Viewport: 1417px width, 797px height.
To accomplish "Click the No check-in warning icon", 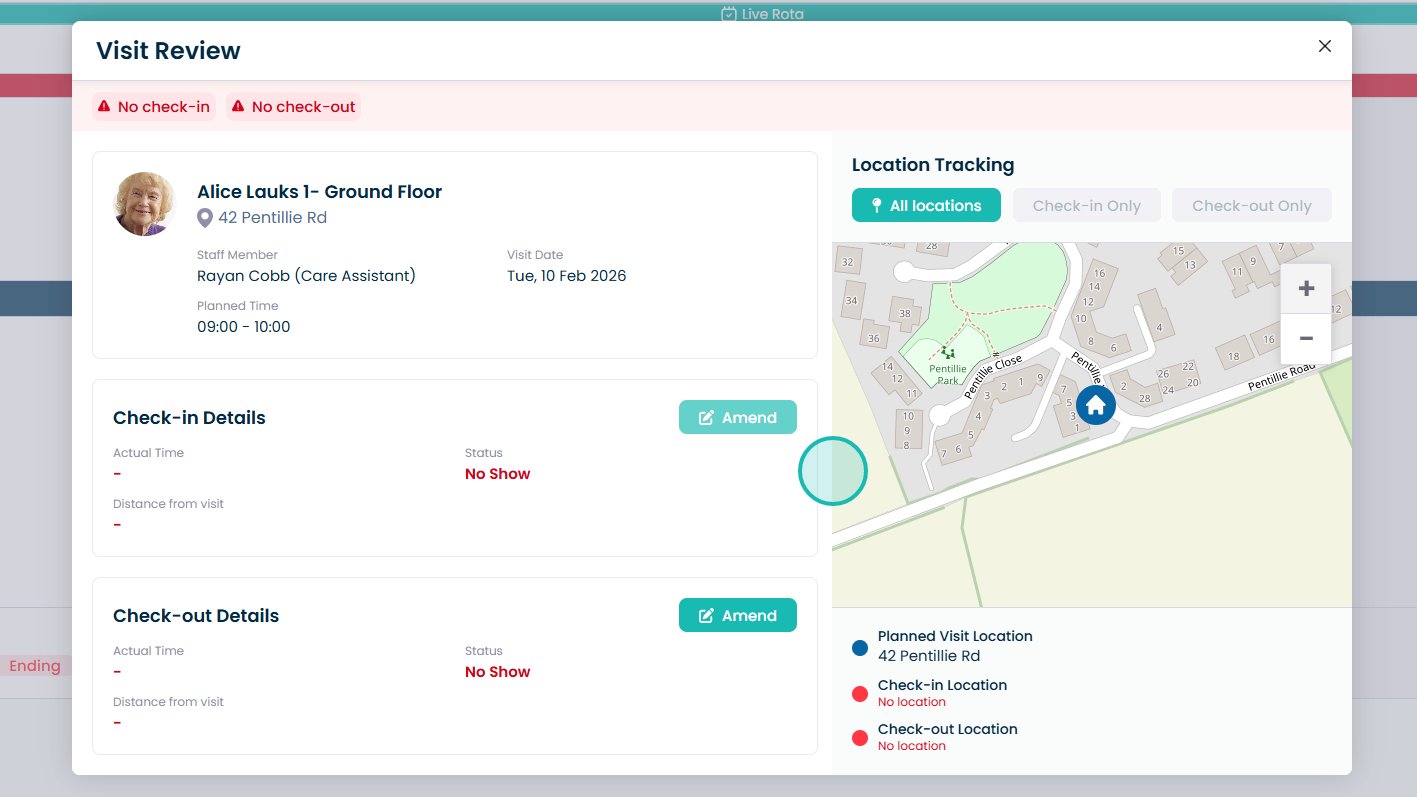I will tap(104, 106).
